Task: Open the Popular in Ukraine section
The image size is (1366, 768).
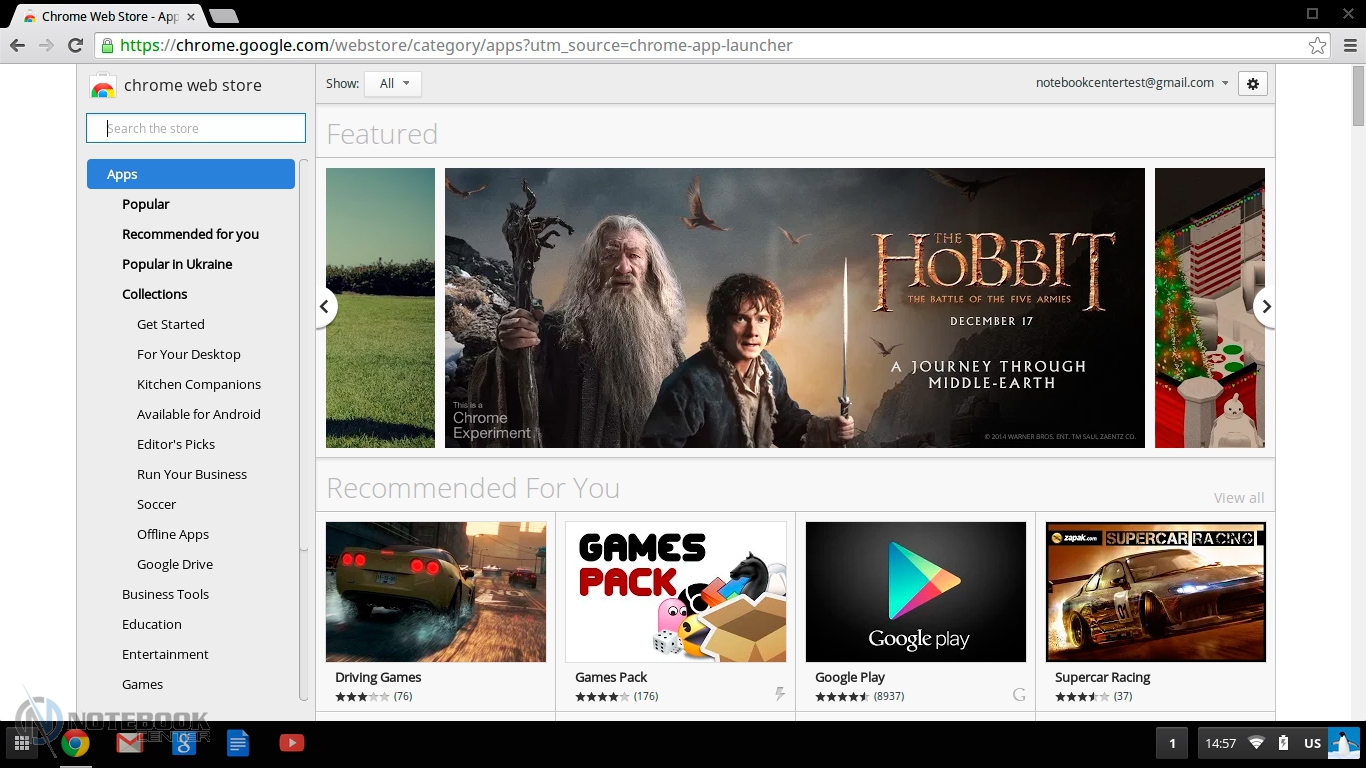Action: click(x=177, y=264)
